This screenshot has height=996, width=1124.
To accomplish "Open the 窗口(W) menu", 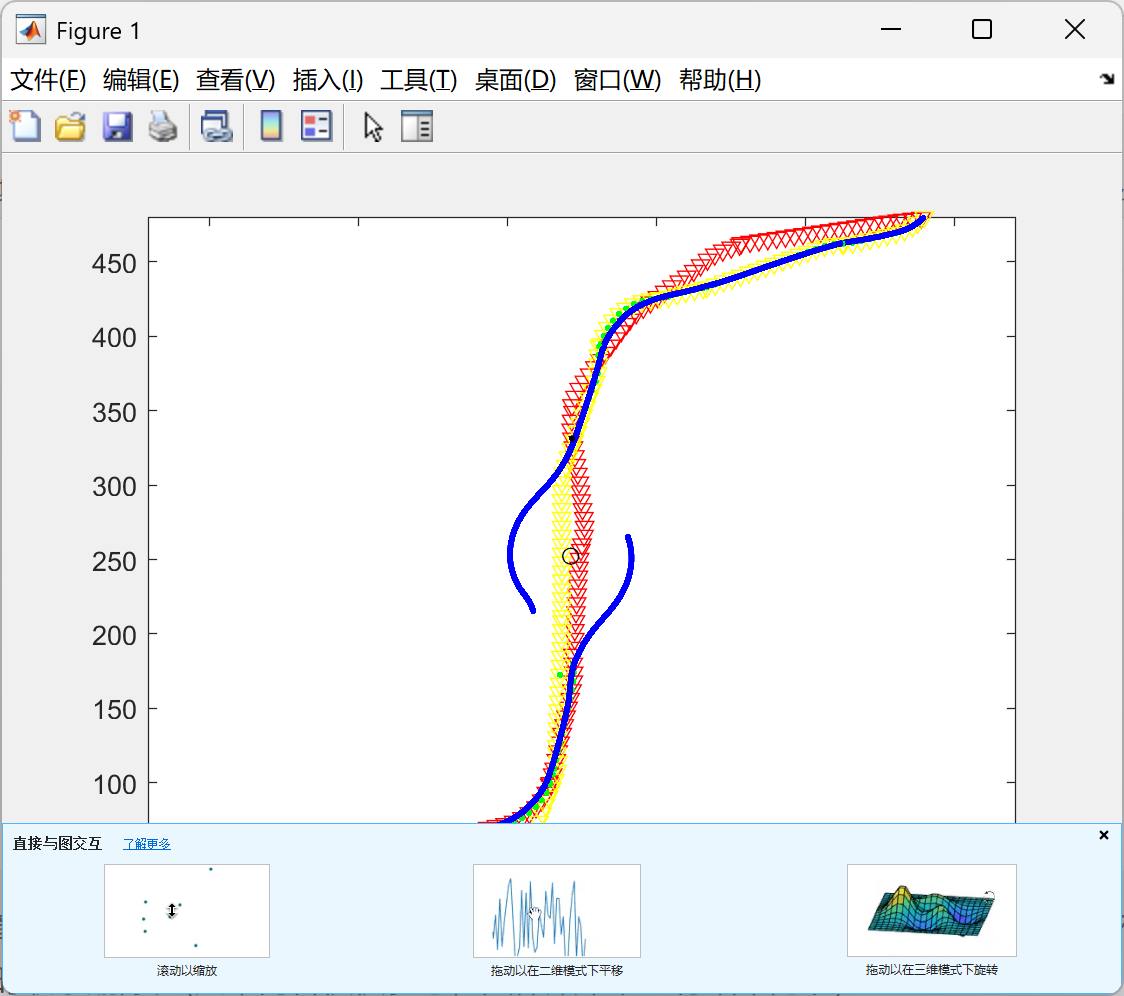I will coord(617,80).
